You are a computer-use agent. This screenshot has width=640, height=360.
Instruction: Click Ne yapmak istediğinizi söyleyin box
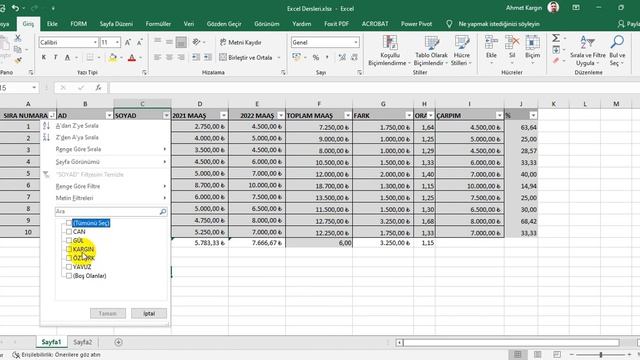coord(499,24)
